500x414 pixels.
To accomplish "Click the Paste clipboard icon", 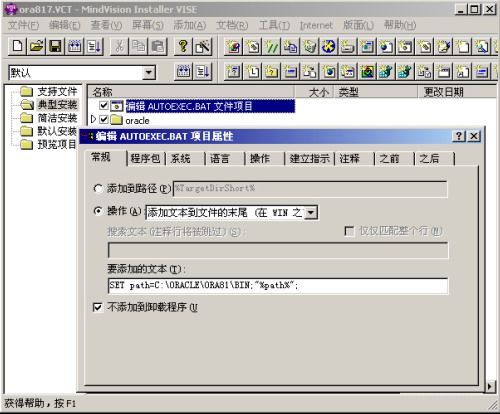I will (x=158, y=46).
